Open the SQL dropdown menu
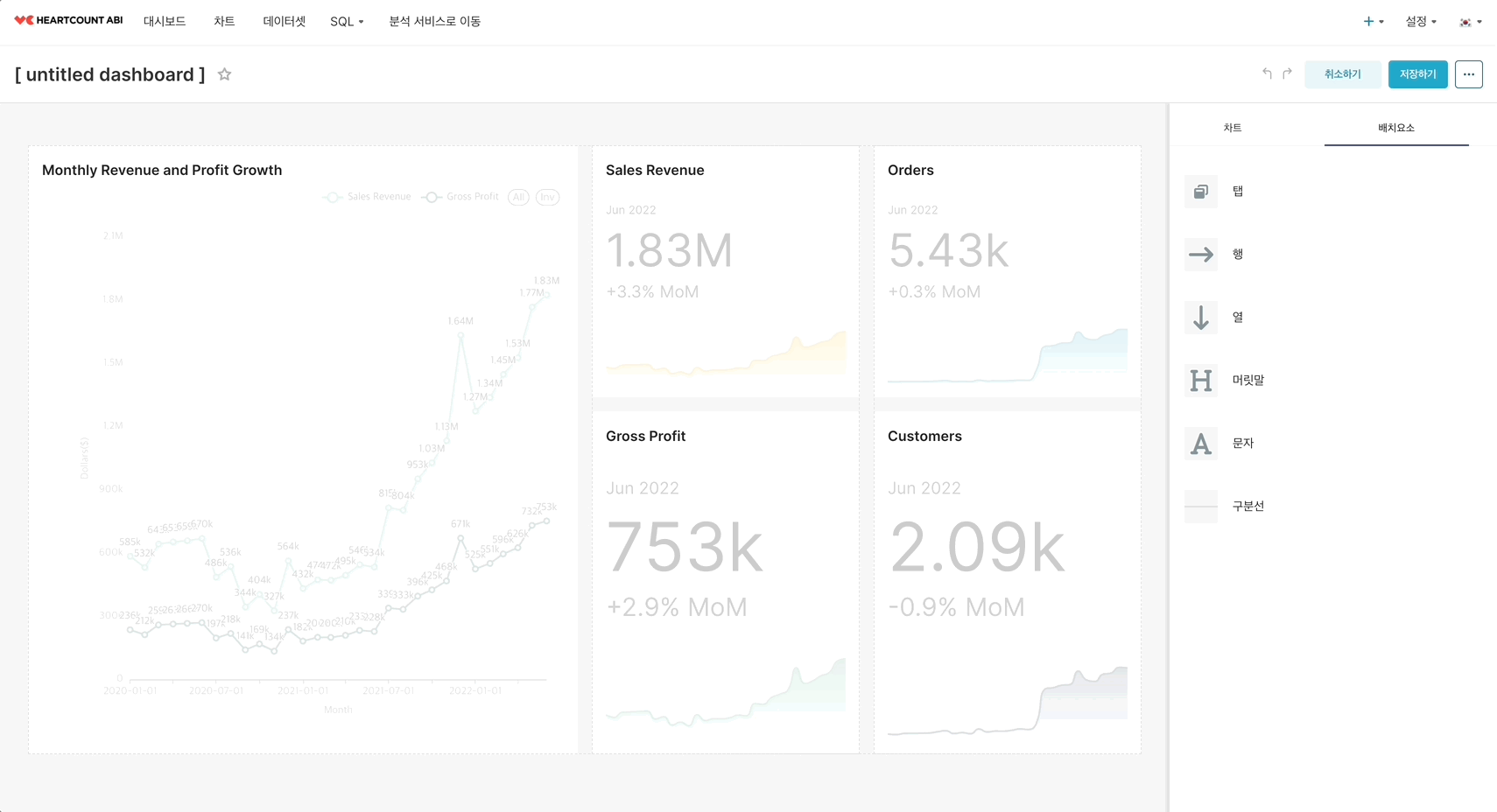The height and width of the screenshot is (812, 1497). pos(347,22)
